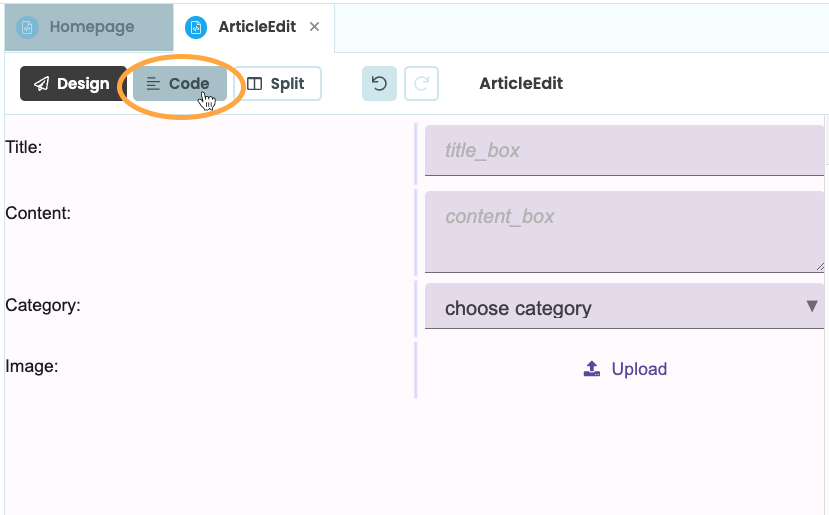Undo the last change
The image size is (829, 515).
379,84
